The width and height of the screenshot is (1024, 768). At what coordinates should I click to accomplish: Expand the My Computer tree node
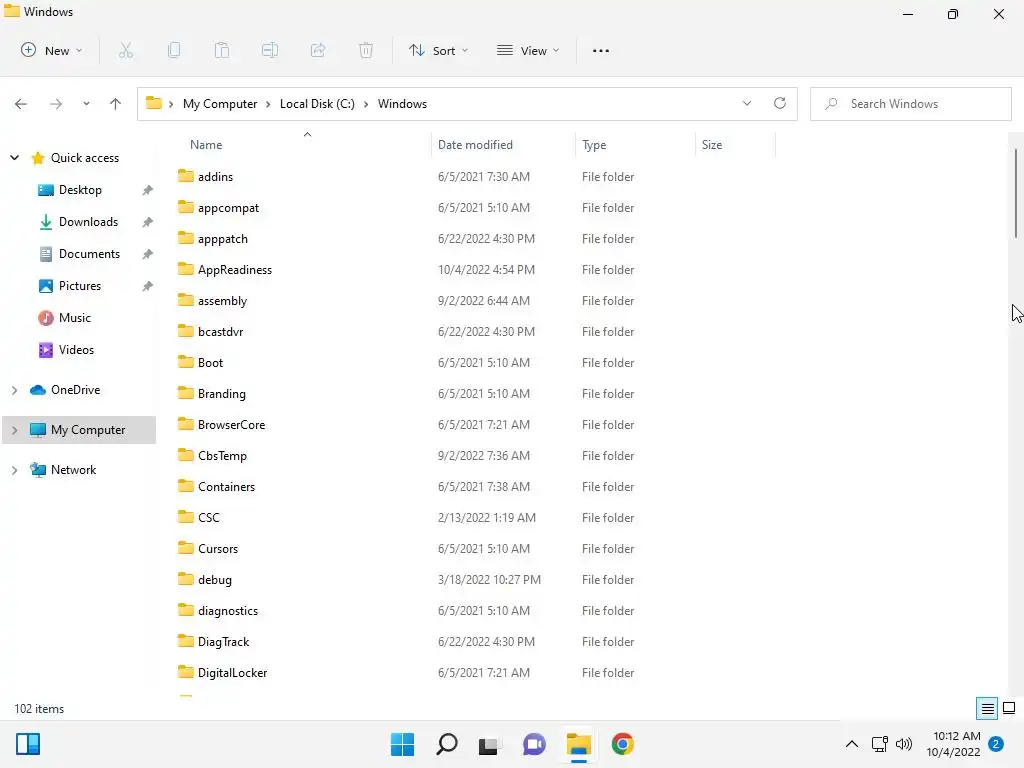point(14,430)
